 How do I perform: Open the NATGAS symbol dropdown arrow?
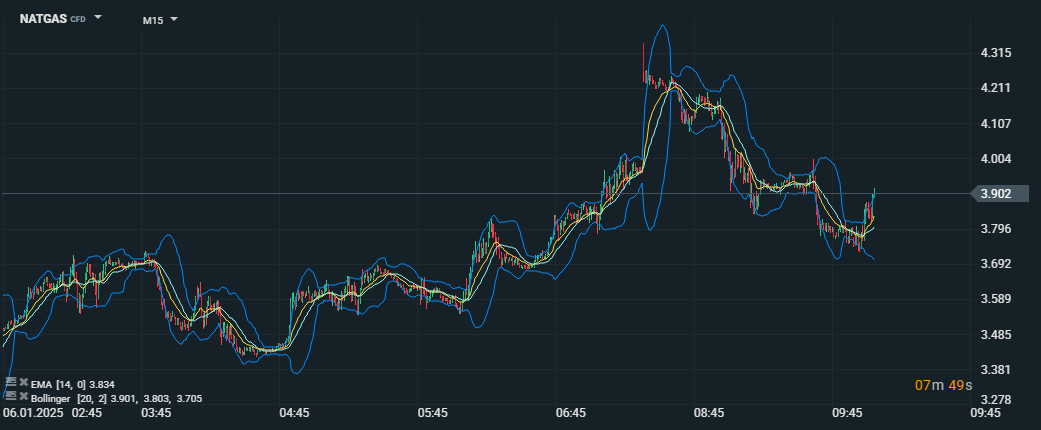[98, 18]
